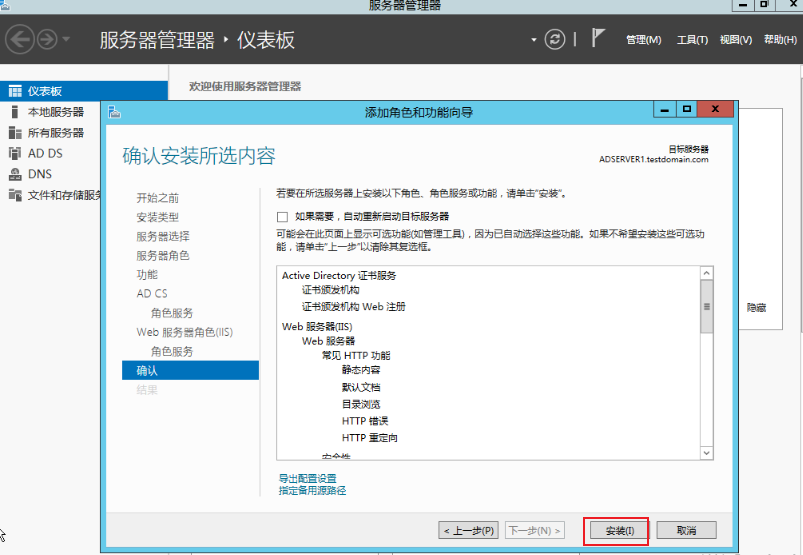Select AD DS label in sidebar
This screenshot has height=555, width=803.
(x=45, y=153)
